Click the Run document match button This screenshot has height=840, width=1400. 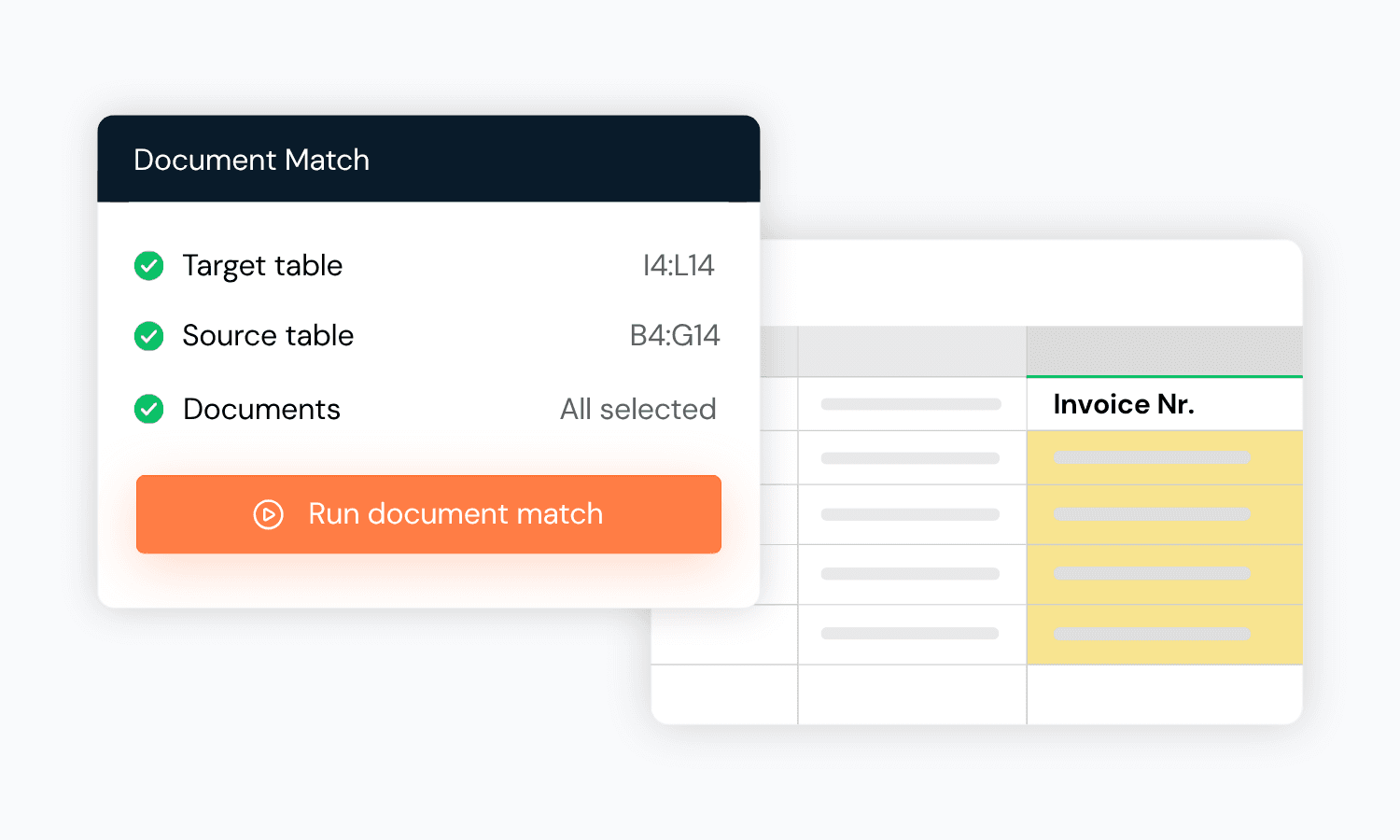pyautogui.click(x=428, y=514)
